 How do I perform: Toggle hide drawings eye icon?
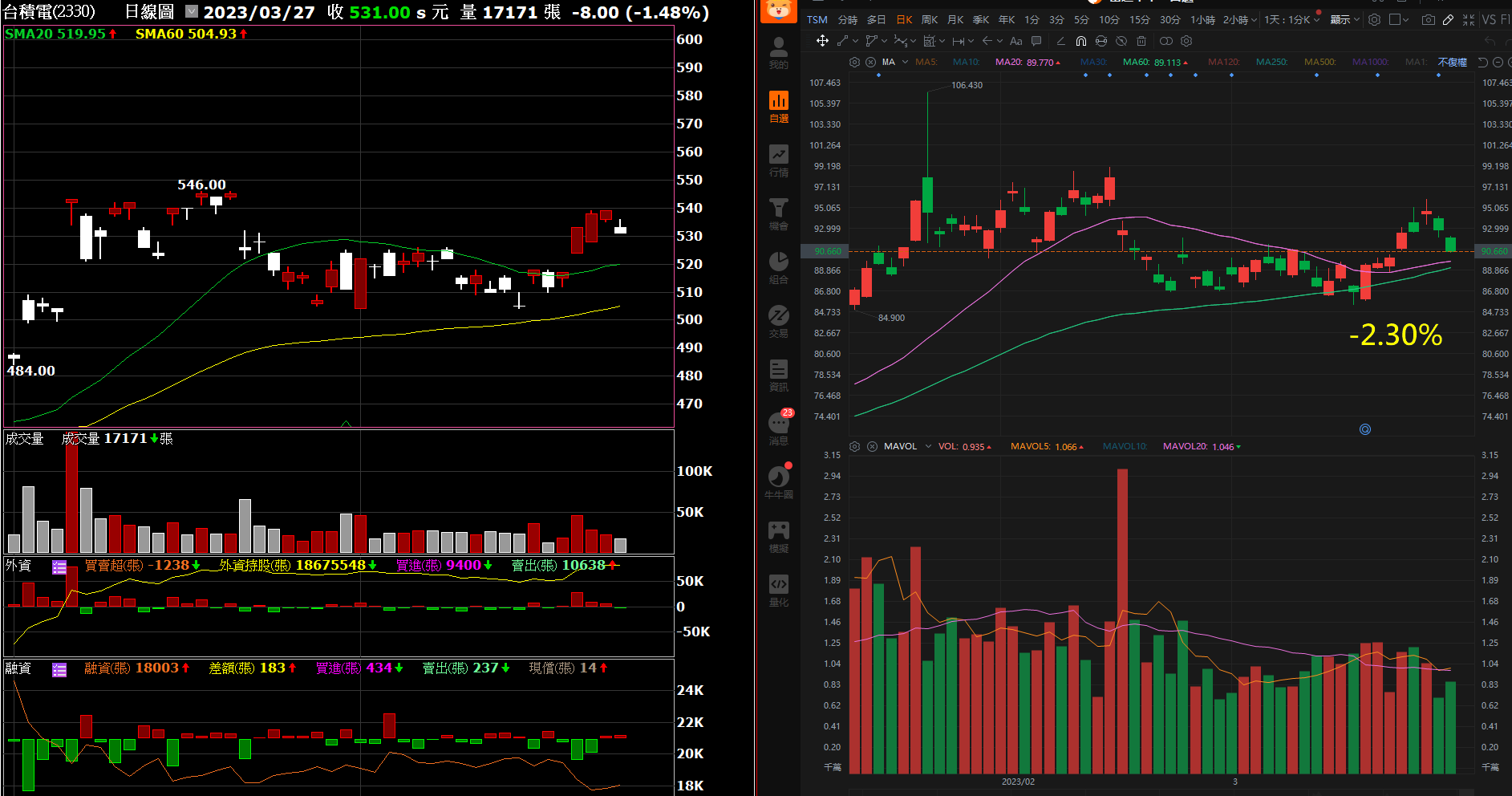pyautogui.click(x=1121, y=41)
